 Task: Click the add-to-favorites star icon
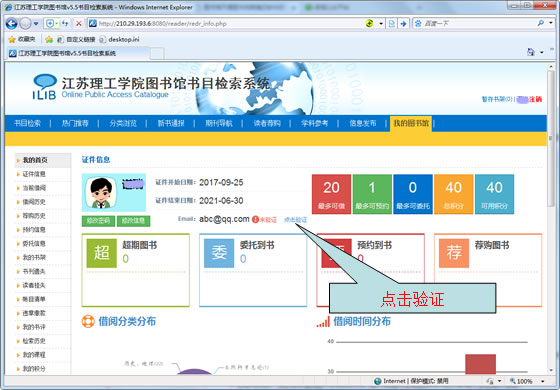(x=49, y=39)
